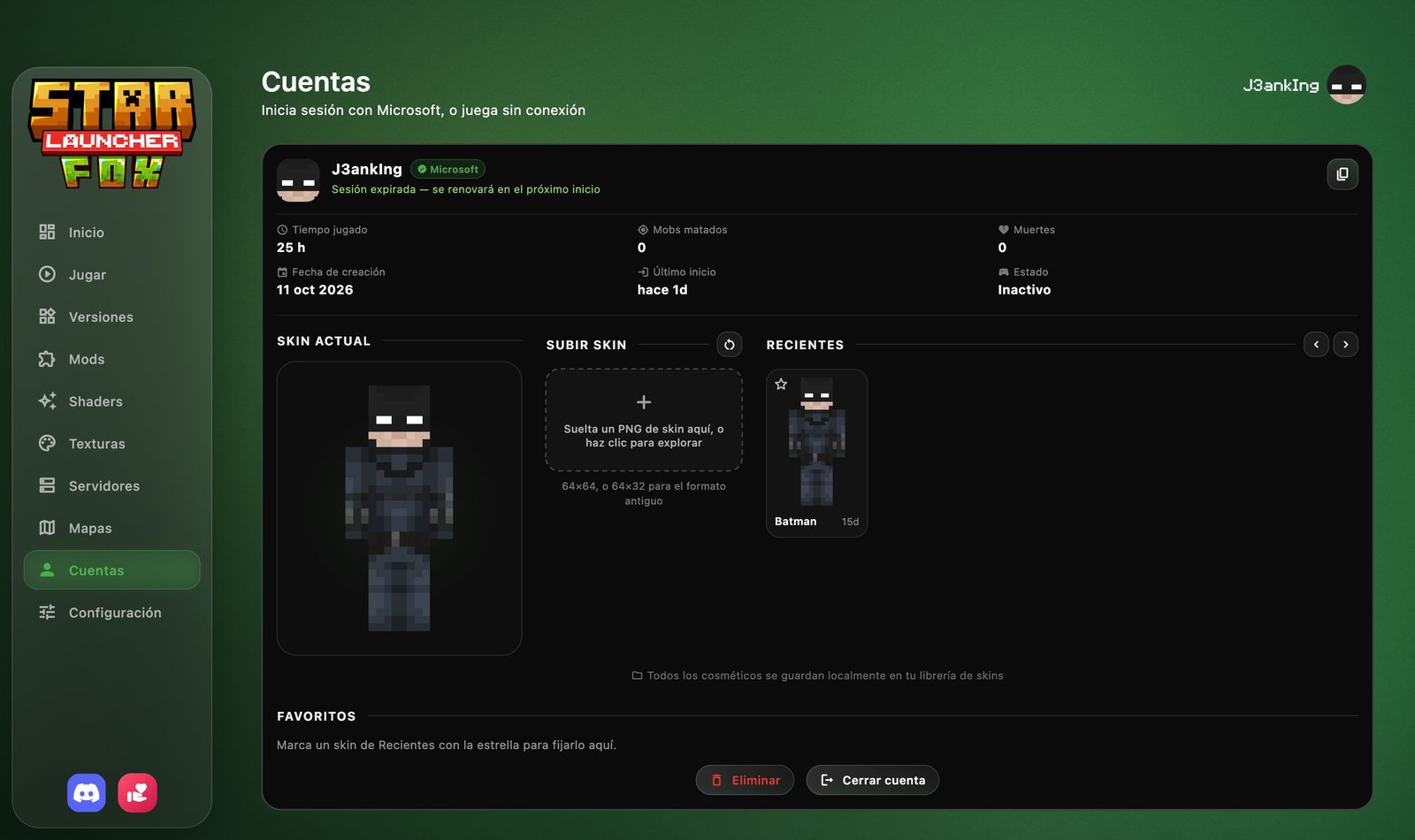The image size is (1415, 840).
Task: Click the 'hace 1d' last login value
Action: coord(662,290)
